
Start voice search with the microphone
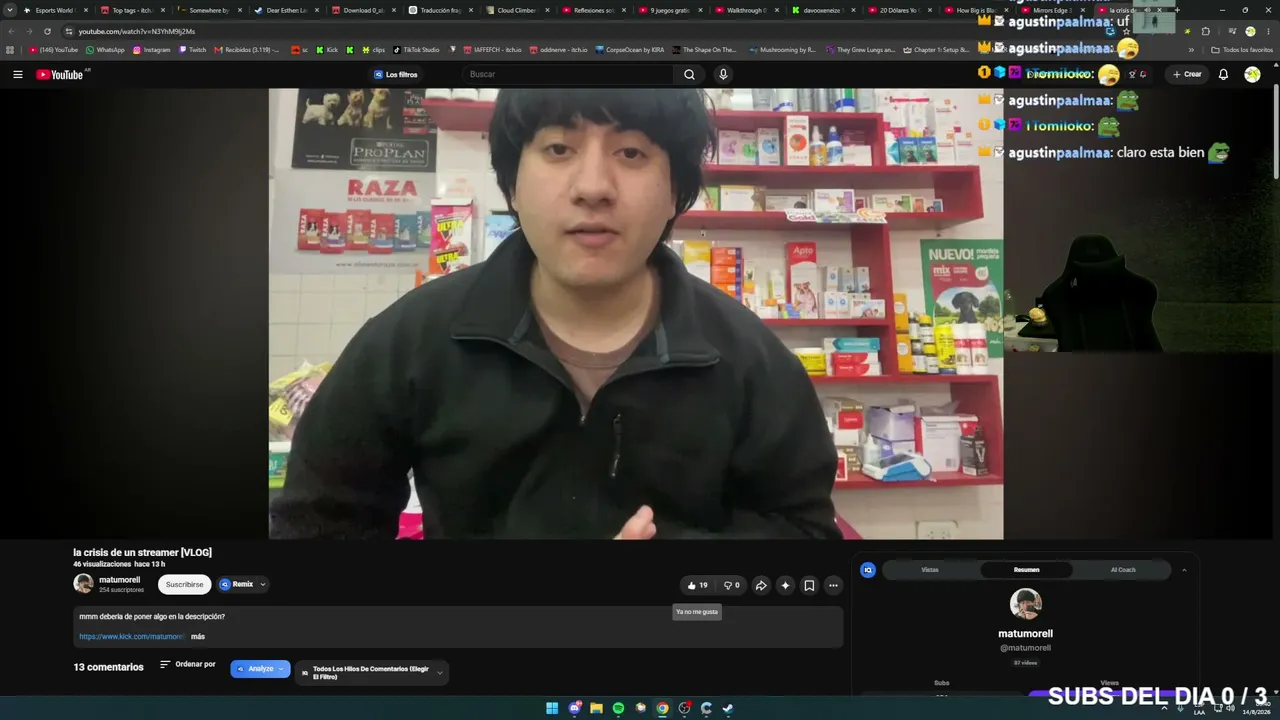click(x=723, y=75)
